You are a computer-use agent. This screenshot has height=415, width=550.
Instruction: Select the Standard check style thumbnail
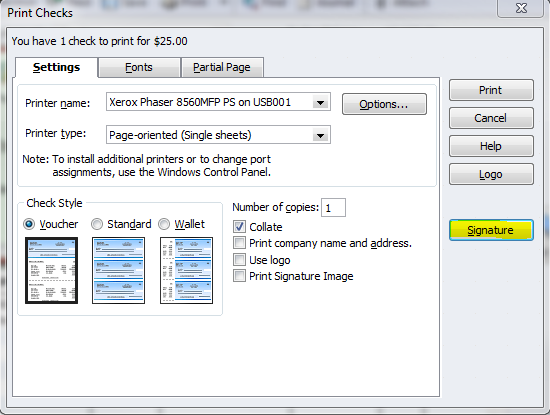(119, 270)
